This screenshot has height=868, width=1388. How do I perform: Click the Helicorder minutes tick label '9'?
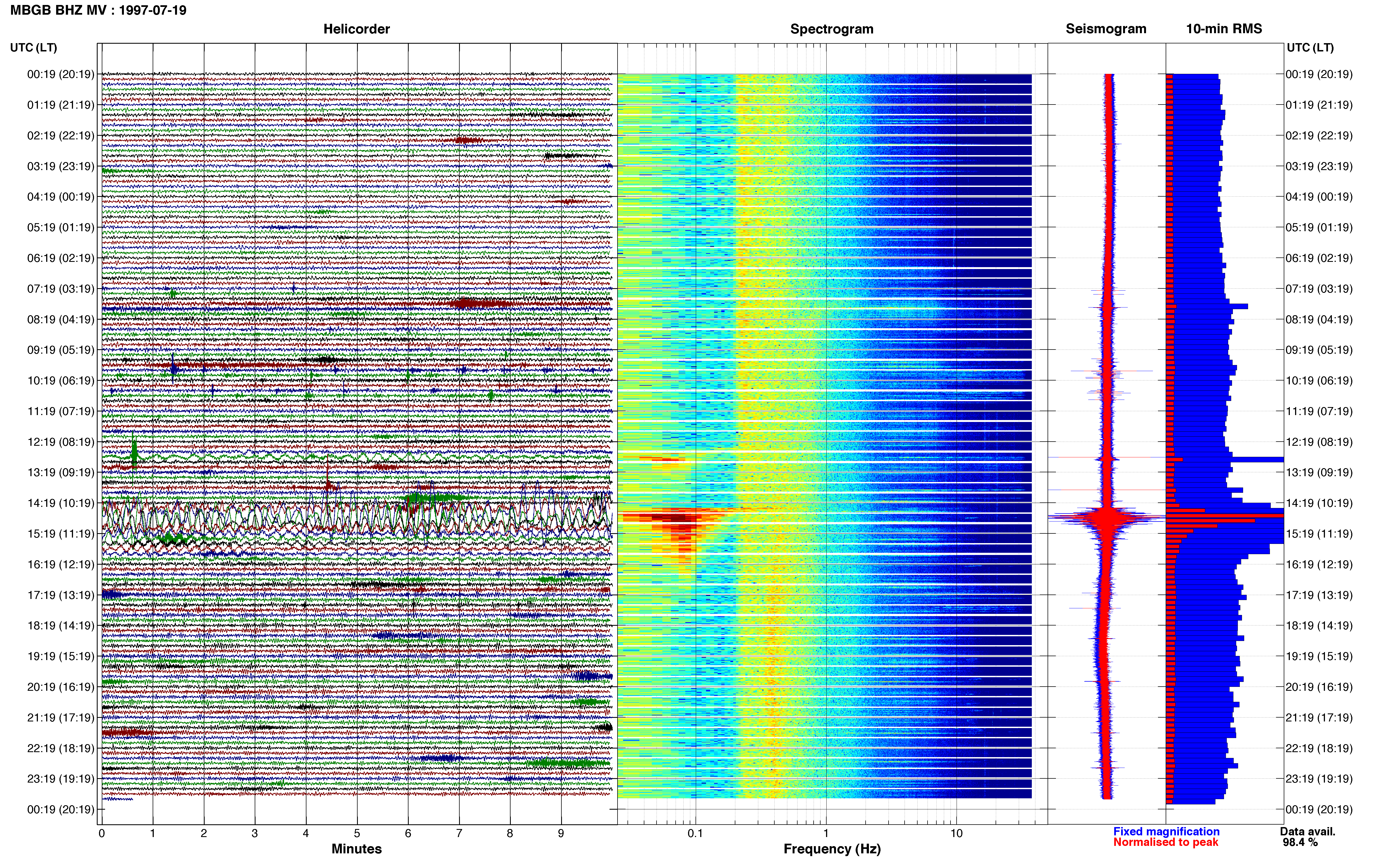tap(561, 833)
